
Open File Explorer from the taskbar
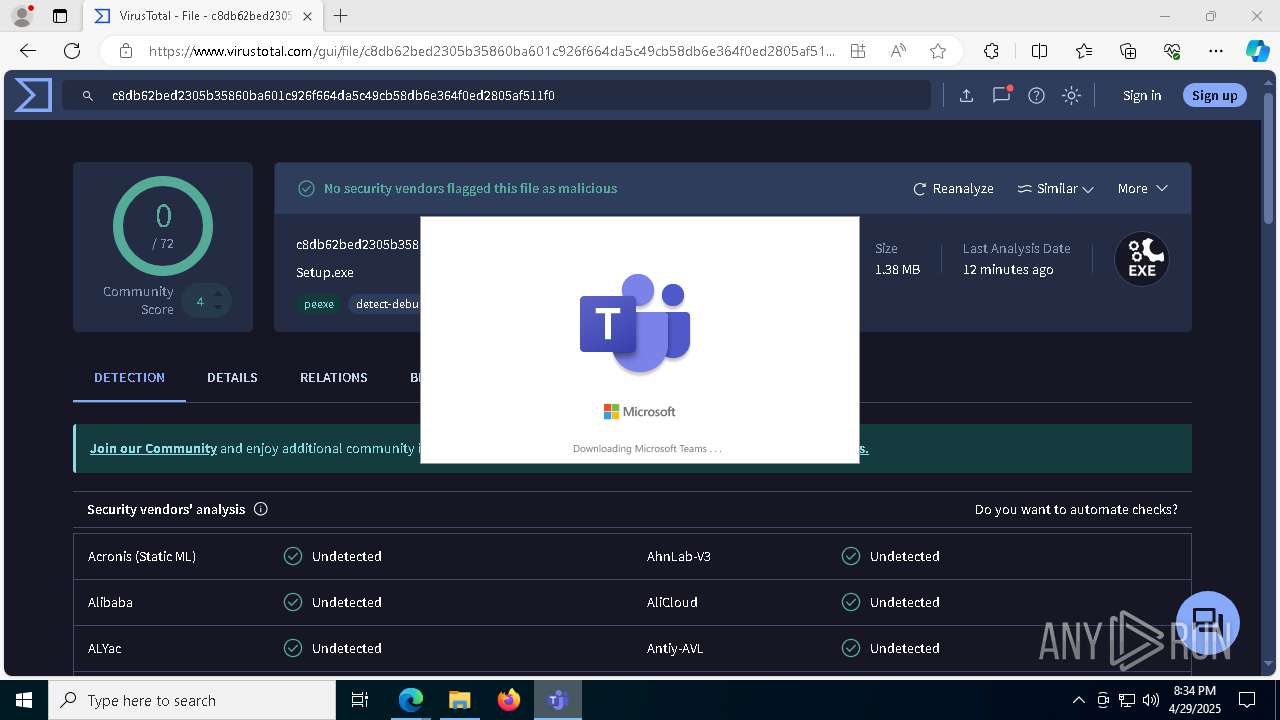click(x=459, y=700)
